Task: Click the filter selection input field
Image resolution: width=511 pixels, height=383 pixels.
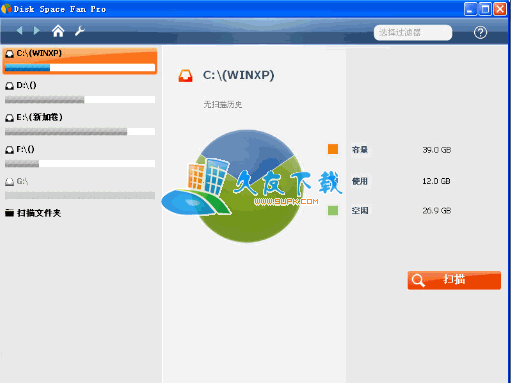Action: click(413, 33)
